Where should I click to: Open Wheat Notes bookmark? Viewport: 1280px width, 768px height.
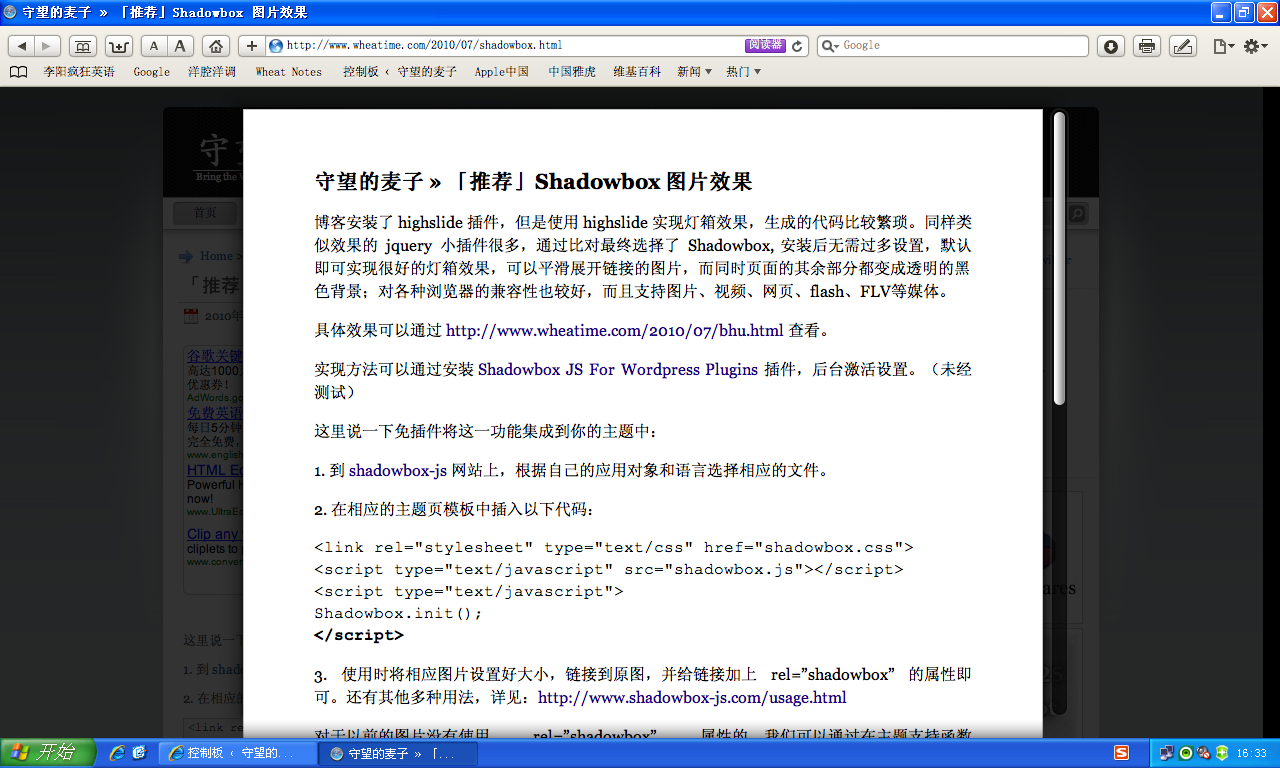[289, 72]
